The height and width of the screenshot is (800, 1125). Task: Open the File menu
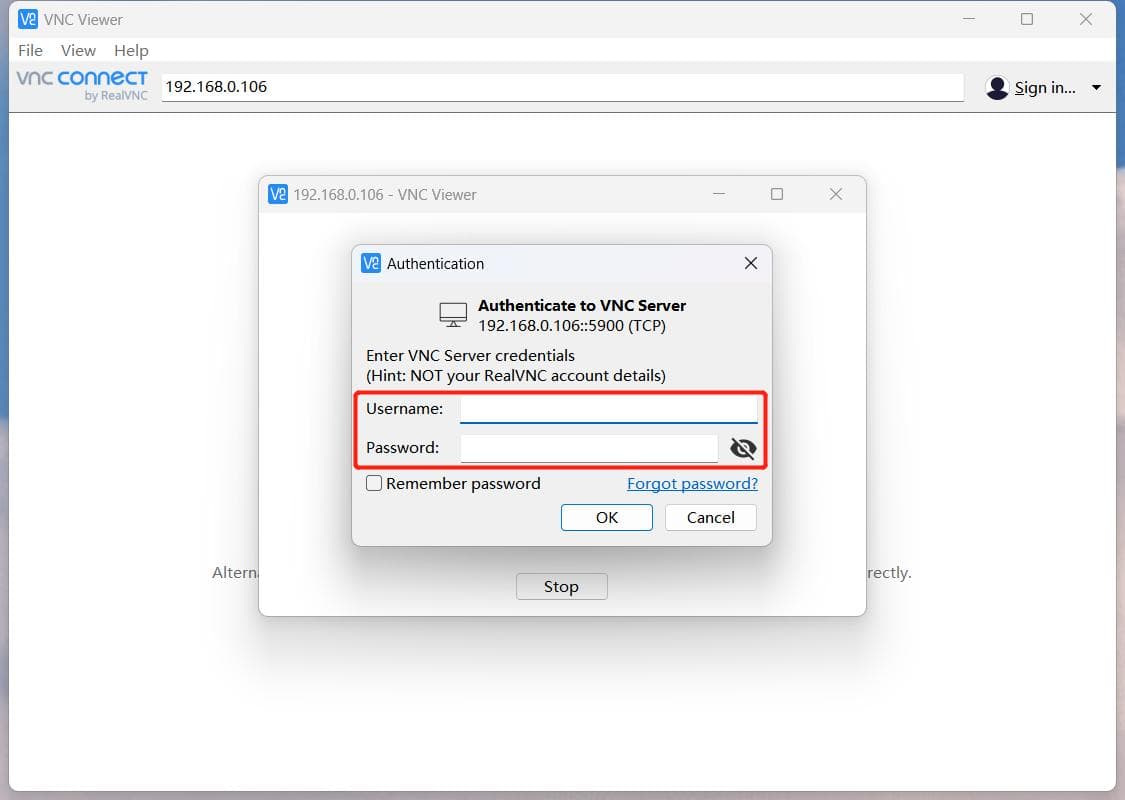pyautogui.click(x=30, y=50)
